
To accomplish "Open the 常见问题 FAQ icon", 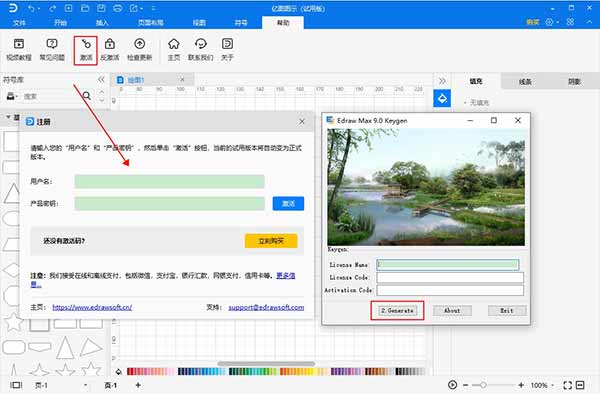I will pos(52,50).
